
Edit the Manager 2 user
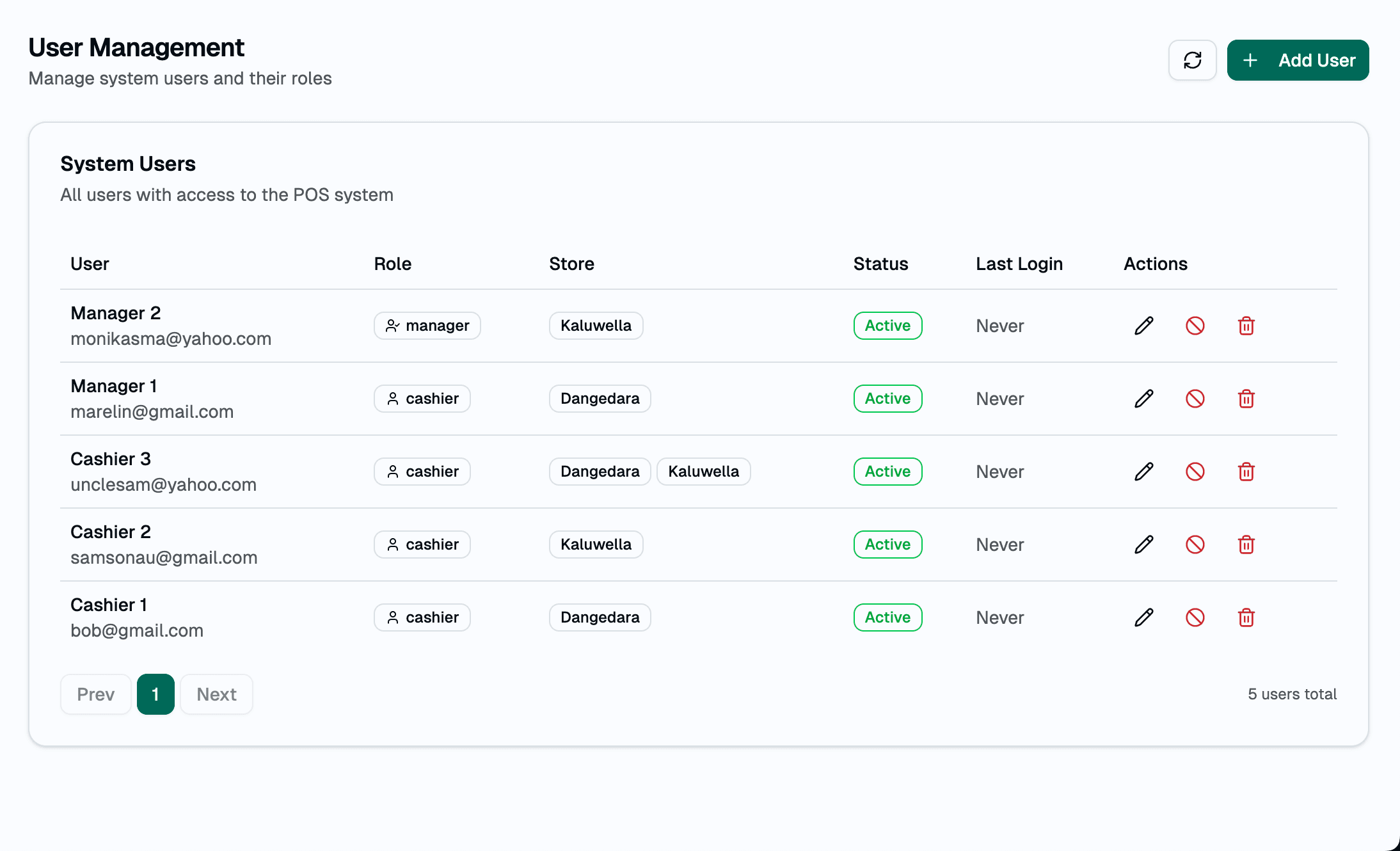tap(1143, 326)
